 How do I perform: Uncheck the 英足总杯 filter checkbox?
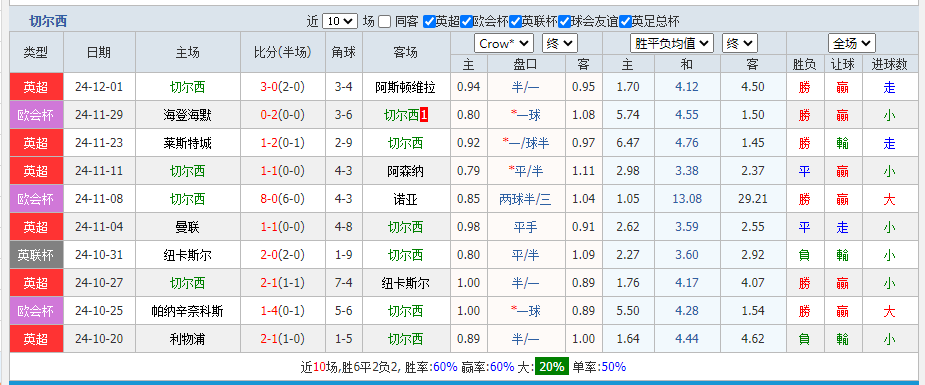click(625, 21)
